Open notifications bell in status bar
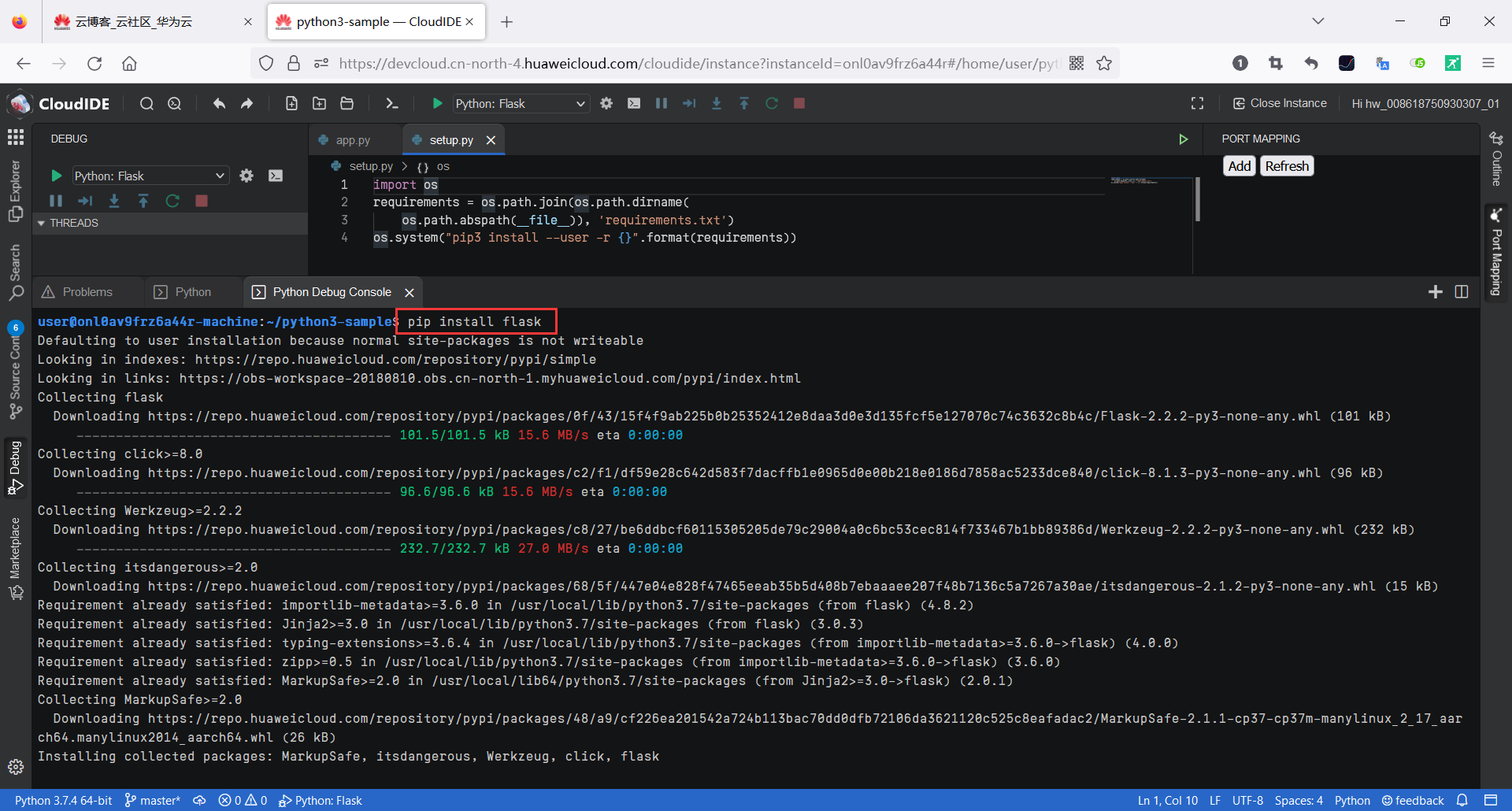 point(1462,801)
